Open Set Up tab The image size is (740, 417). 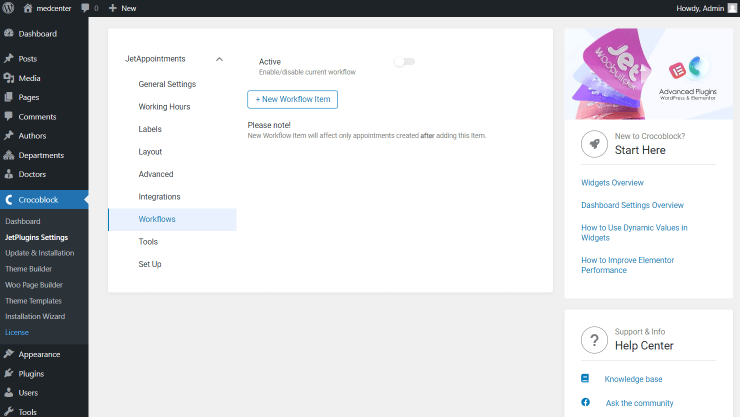150,264
